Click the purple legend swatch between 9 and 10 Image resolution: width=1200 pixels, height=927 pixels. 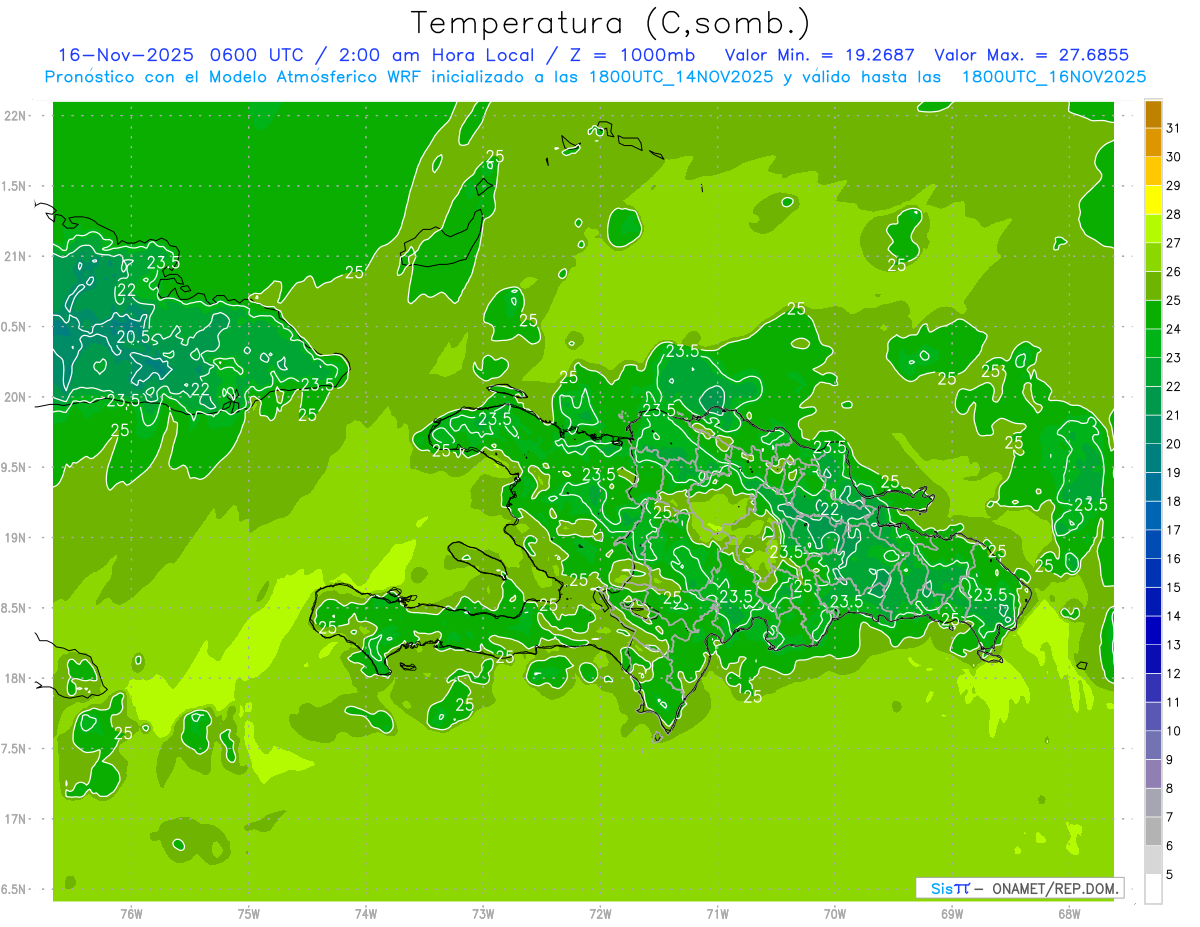1153,745
